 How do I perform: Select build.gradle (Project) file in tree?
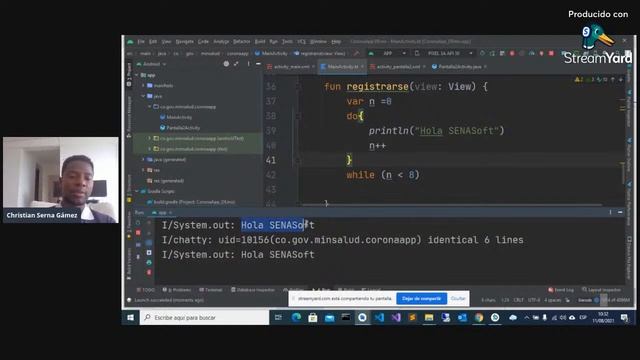click(x=191, y=202)
